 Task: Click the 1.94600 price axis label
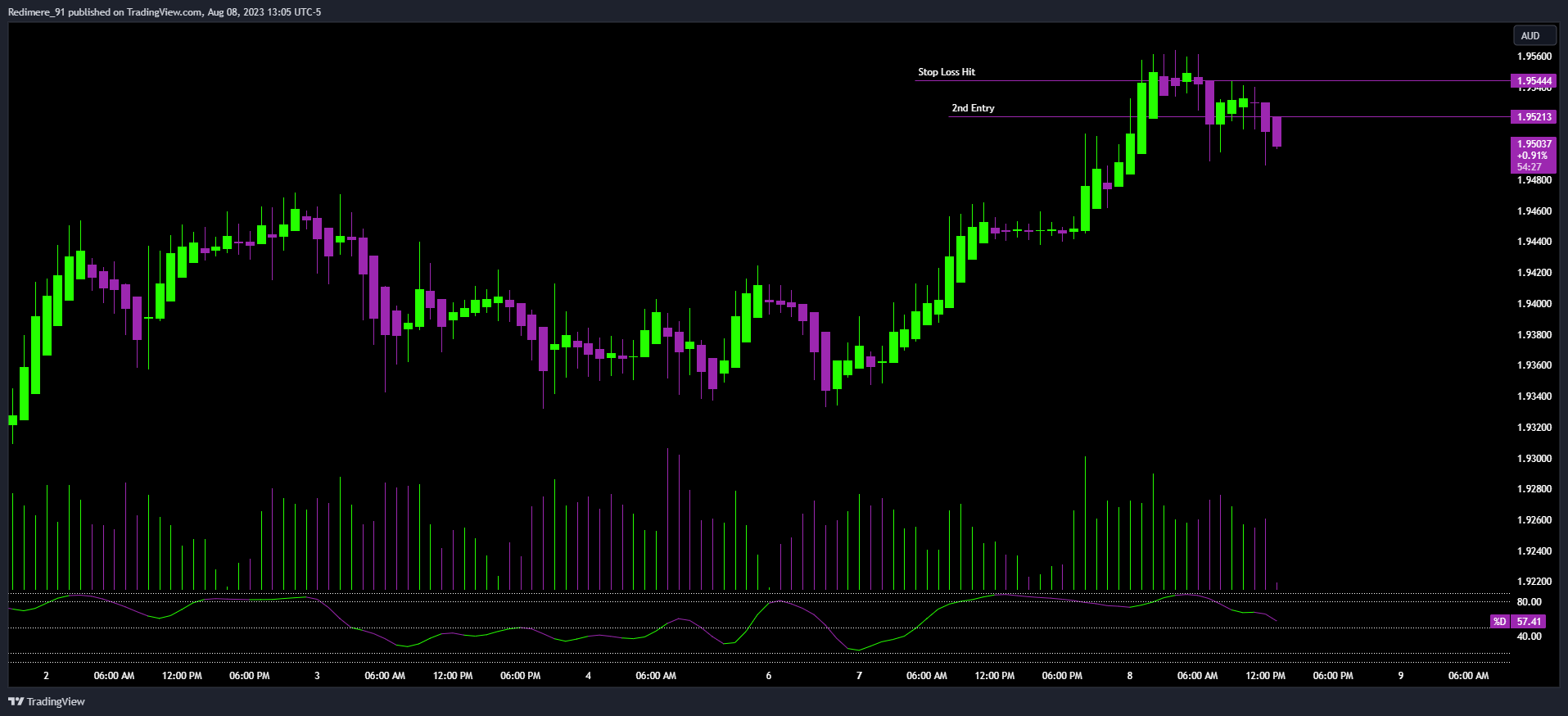[x=1534, y=211]
